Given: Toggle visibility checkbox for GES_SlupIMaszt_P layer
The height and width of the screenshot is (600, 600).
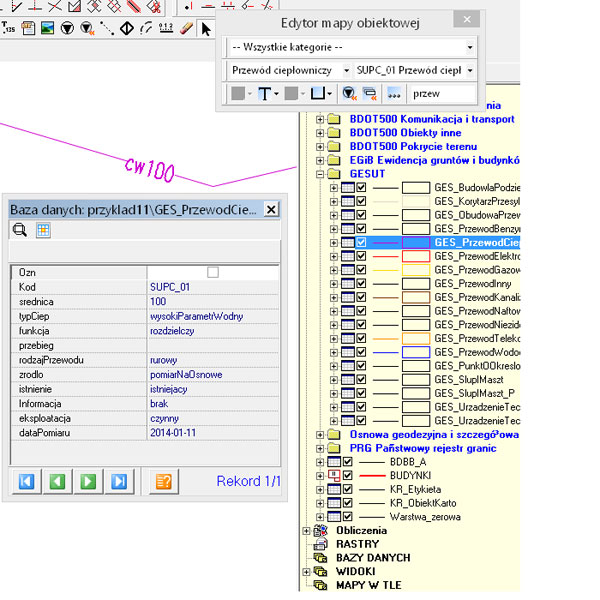Looking at the screenshot, I should pyautogui.click(x=361, y=393).
